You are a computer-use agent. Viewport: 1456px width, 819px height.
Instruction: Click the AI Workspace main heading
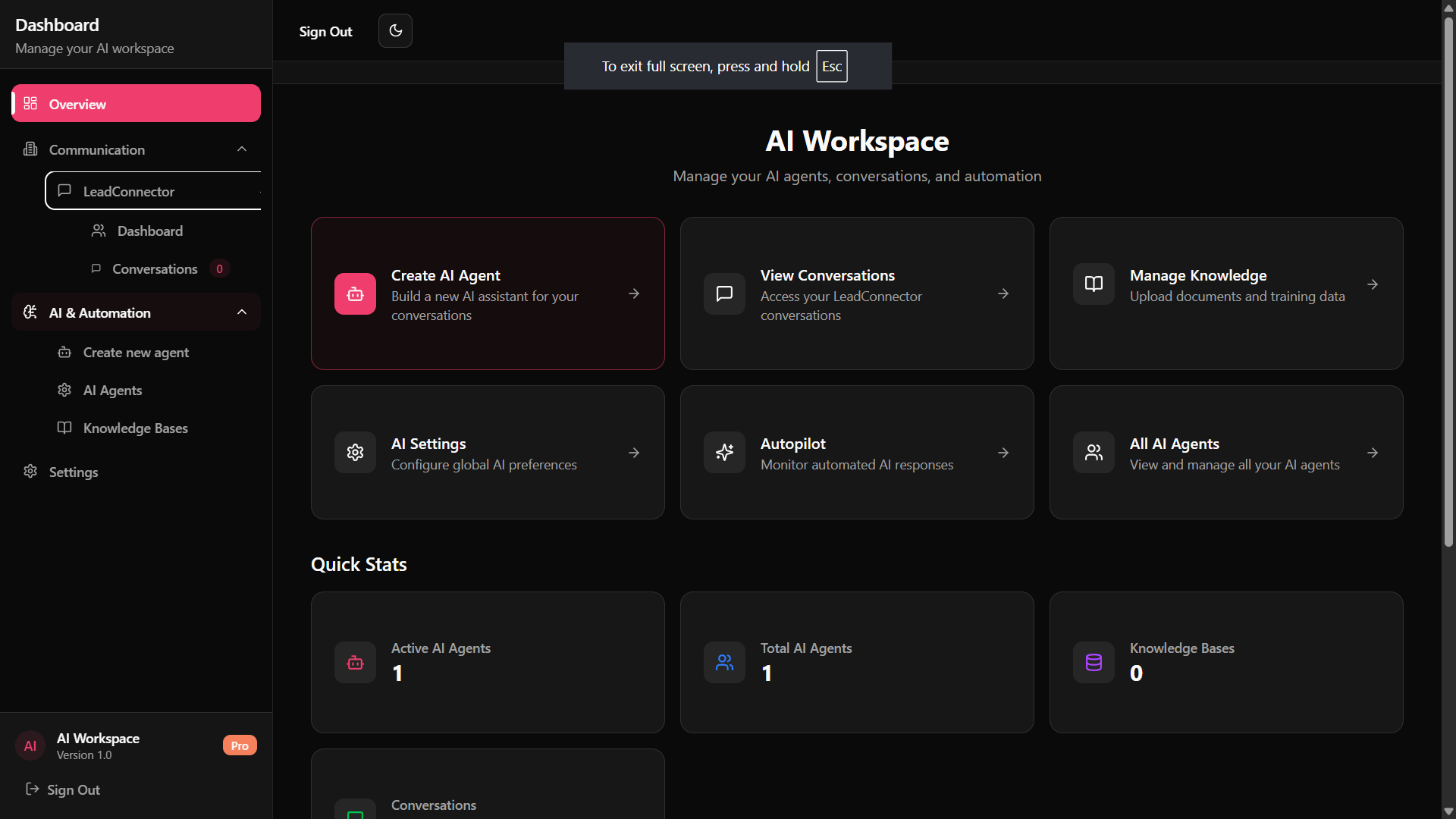pyautogui.click(x=857, y=141)
